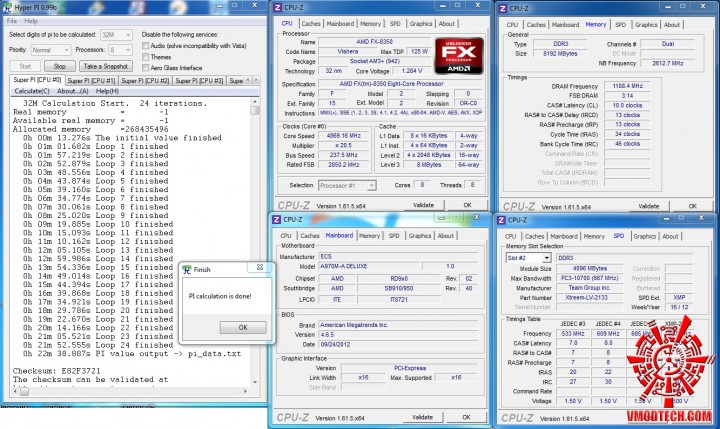Image resolution: width=720 pixels, height=429 pixels.
Task: Click the NB Frequency value 2612.7 MHz
Action: 668,63
